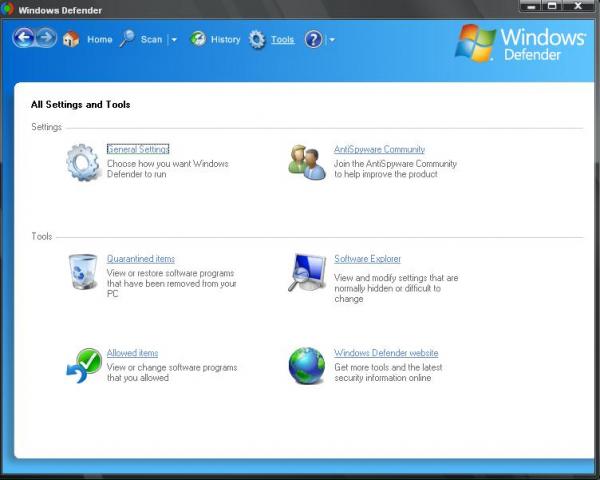Click the History clock icon
Image resolution: width=600 pixels, height=480 pixels.
(198, 39)
